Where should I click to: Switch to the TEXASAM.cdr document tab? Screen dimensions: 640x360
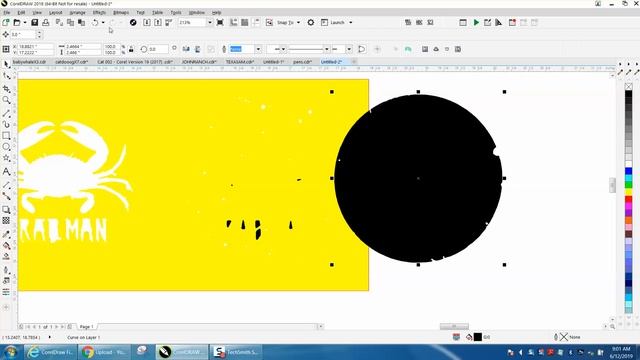click(240, 62)
